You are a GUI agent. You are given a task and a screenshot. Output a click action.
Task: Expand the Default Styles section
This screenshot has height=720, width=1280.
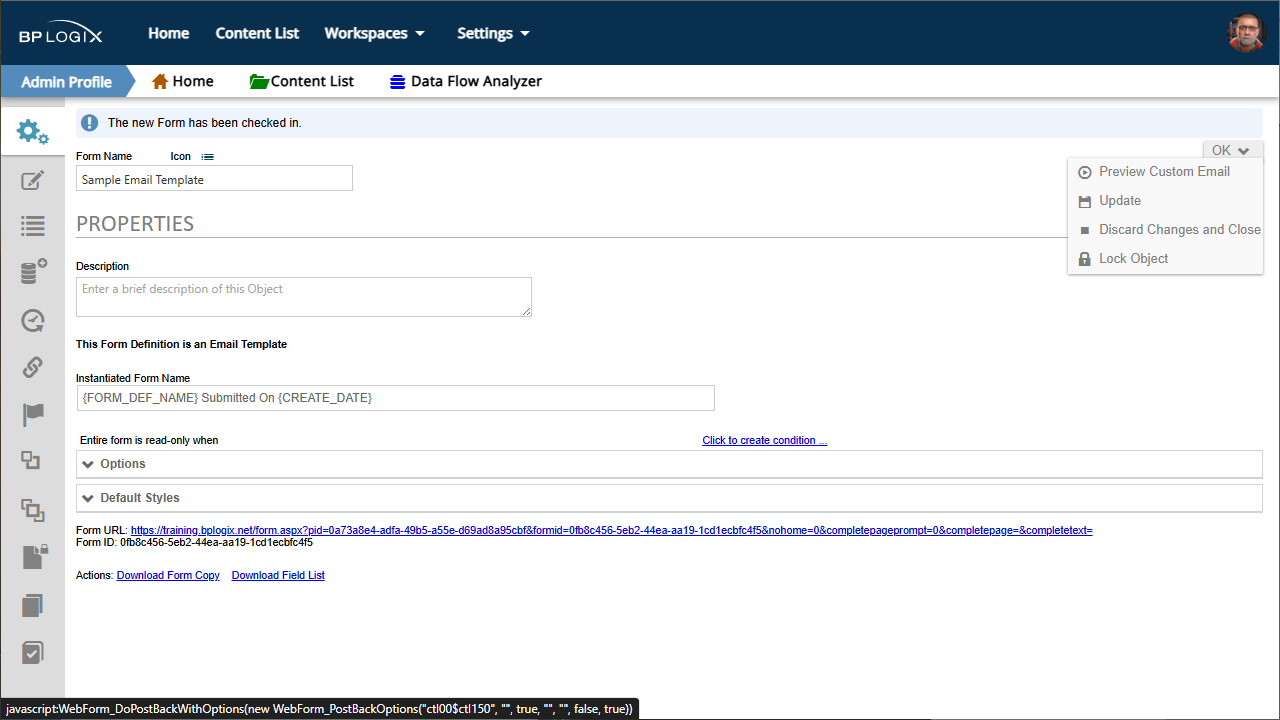pyautogui.click(x=669, y=498)
